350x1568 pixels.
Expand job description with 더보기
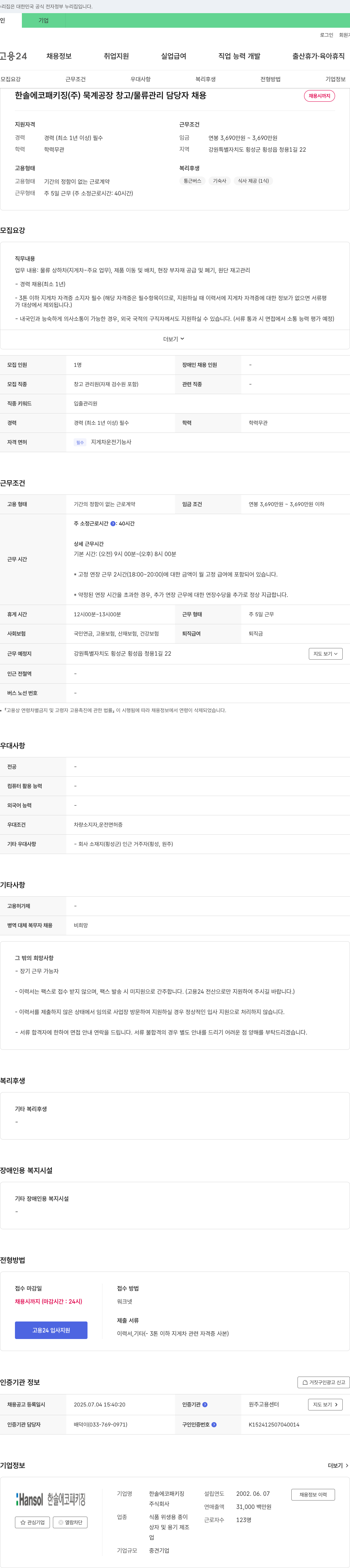pos(174,339)
